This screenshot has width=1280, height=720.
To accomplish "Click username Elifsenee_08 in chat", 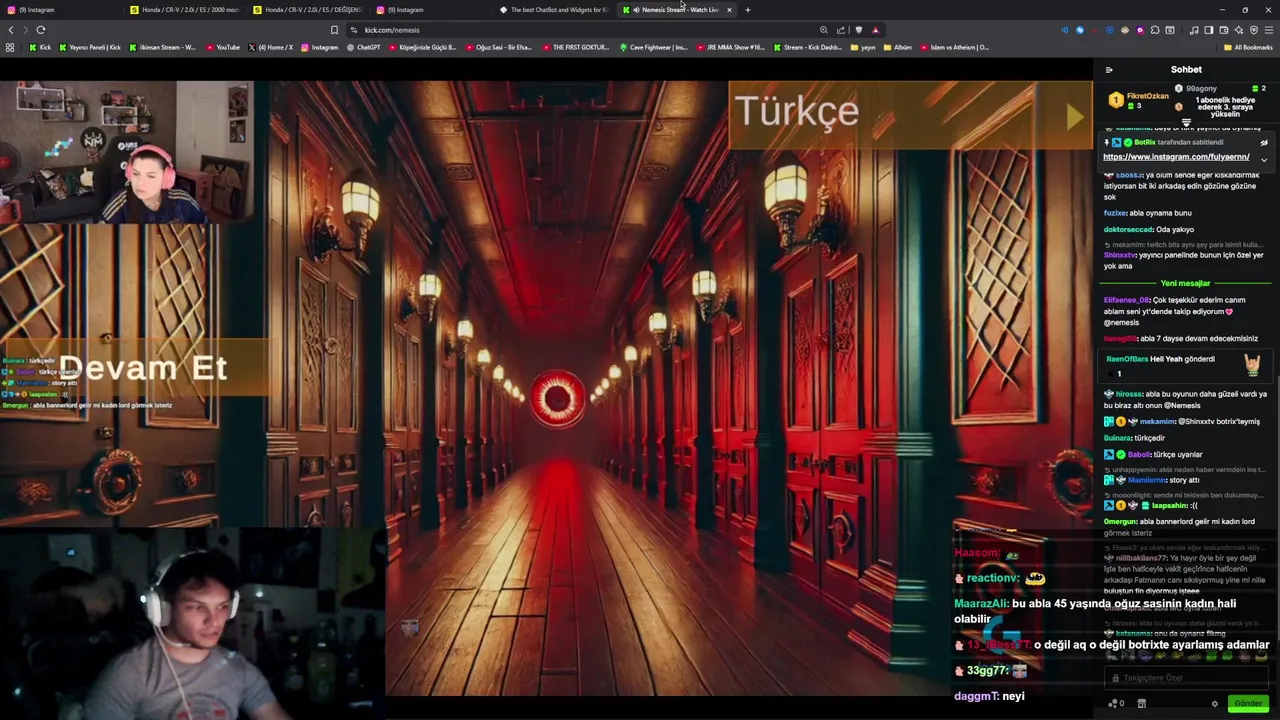I will point(1126,300).
